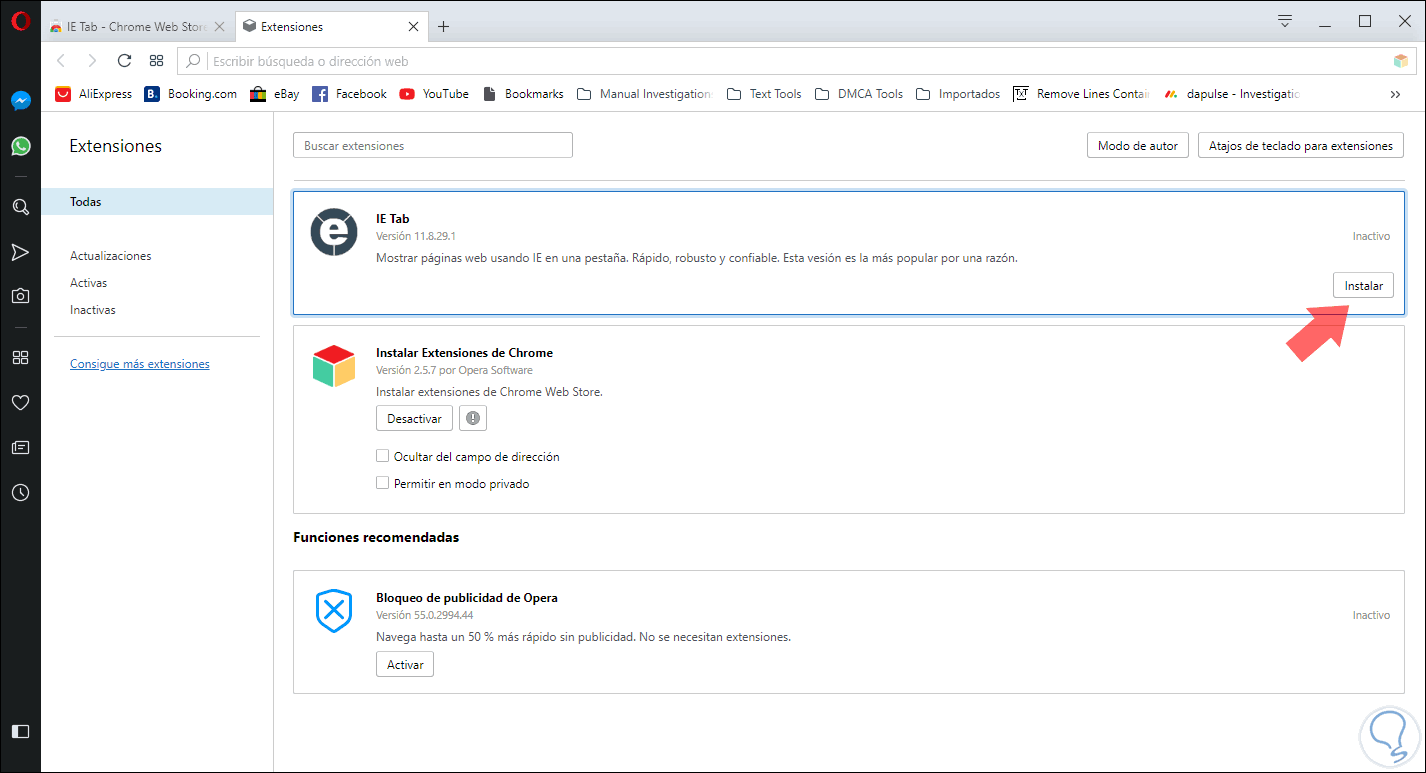Image resolution: width=1426 pixels, height=773 pixels.
Task: Open Facebook Messenger in the sidebar
Action: [x=20, y=101]
